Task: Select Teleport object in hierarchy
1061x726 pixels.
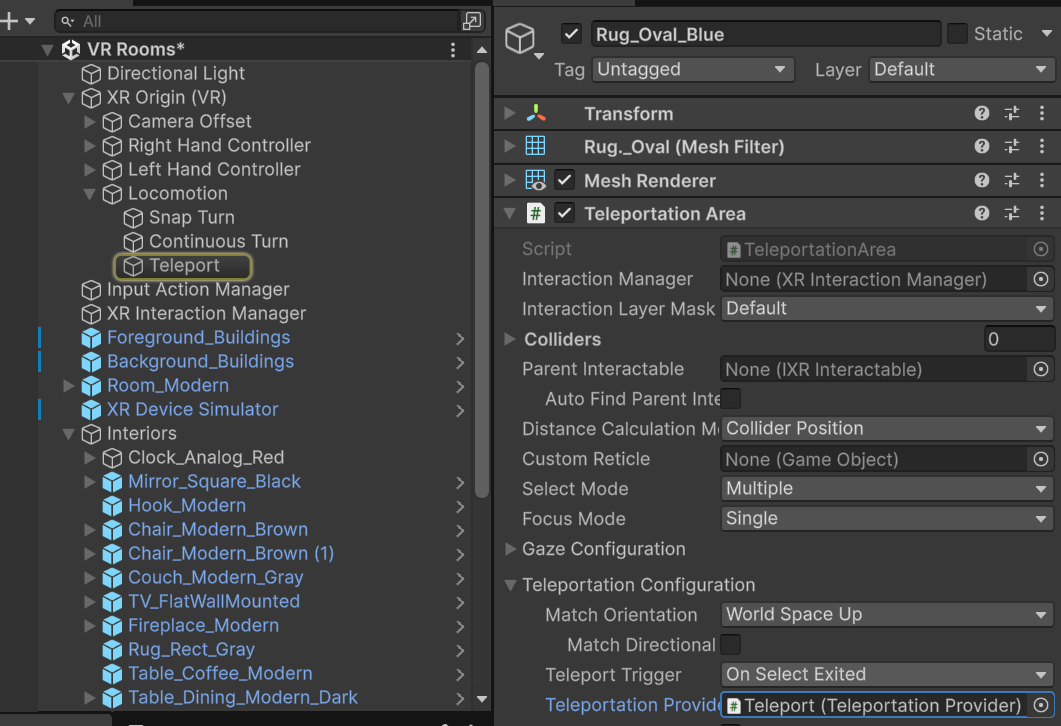Action: [x=184, y=266]
